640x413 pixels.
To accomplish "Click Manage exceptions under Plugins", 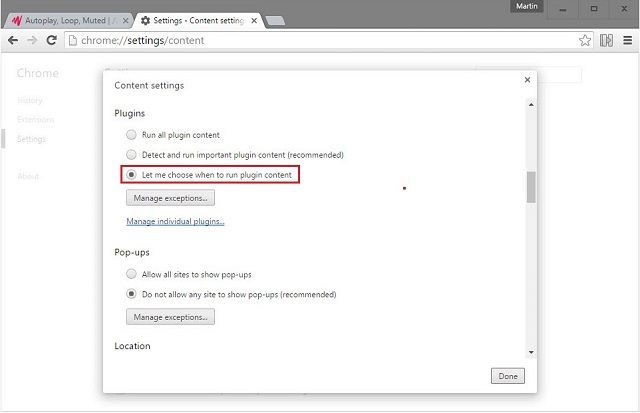I will [x=170, y=198].
